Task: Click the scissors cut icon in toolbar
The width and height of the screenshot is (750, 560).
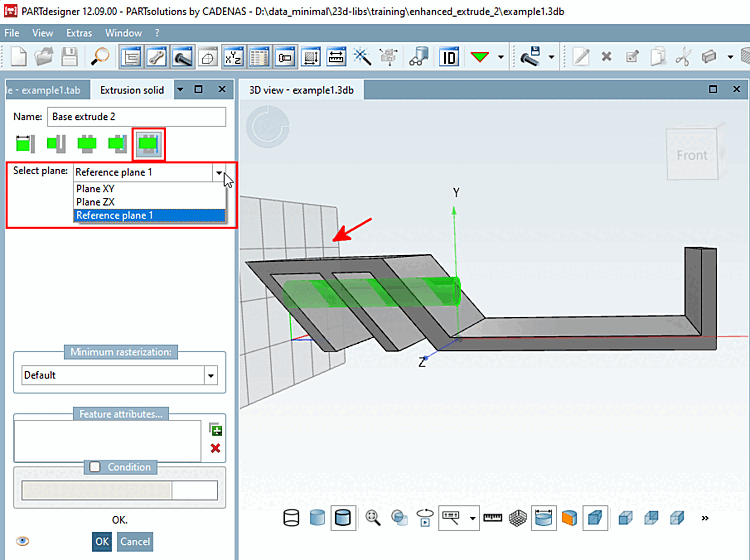Action: pos(684,56)
